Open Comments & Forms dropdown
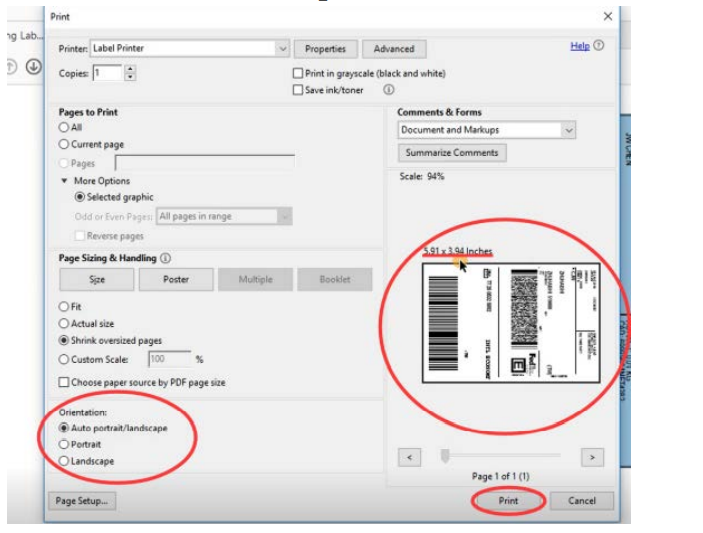This screenshot has width=703, height=533. pyautogui.click(x=568, y=130)
